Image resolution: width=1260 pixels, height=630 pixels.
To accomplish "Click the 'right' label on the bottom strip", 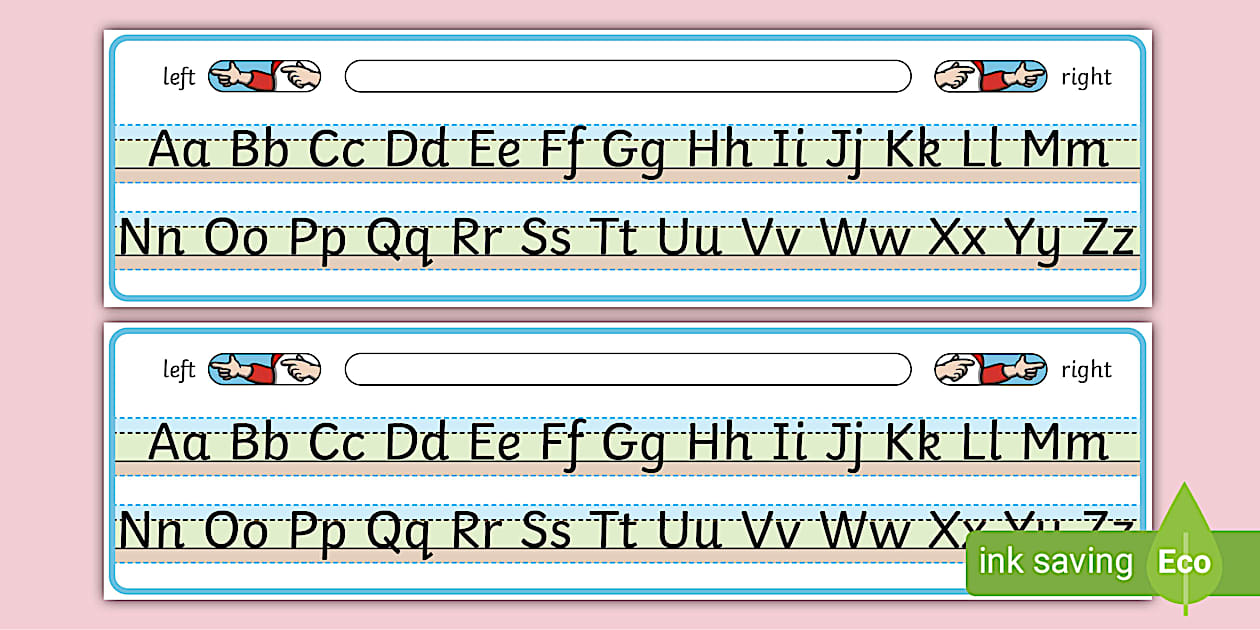I will [1086, 369].
